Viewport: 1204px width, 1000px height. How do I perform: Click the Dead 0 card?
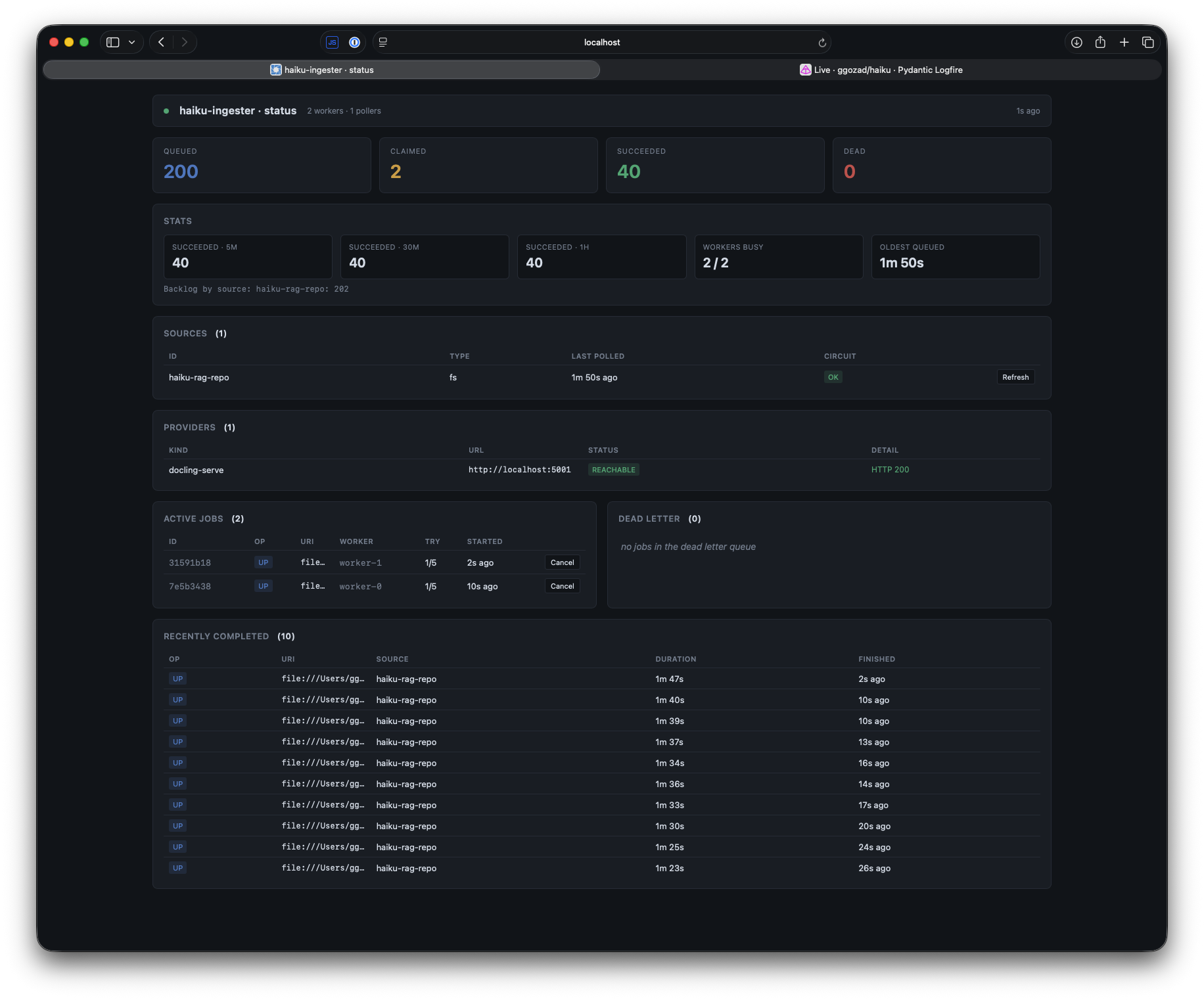coord(942,165)
